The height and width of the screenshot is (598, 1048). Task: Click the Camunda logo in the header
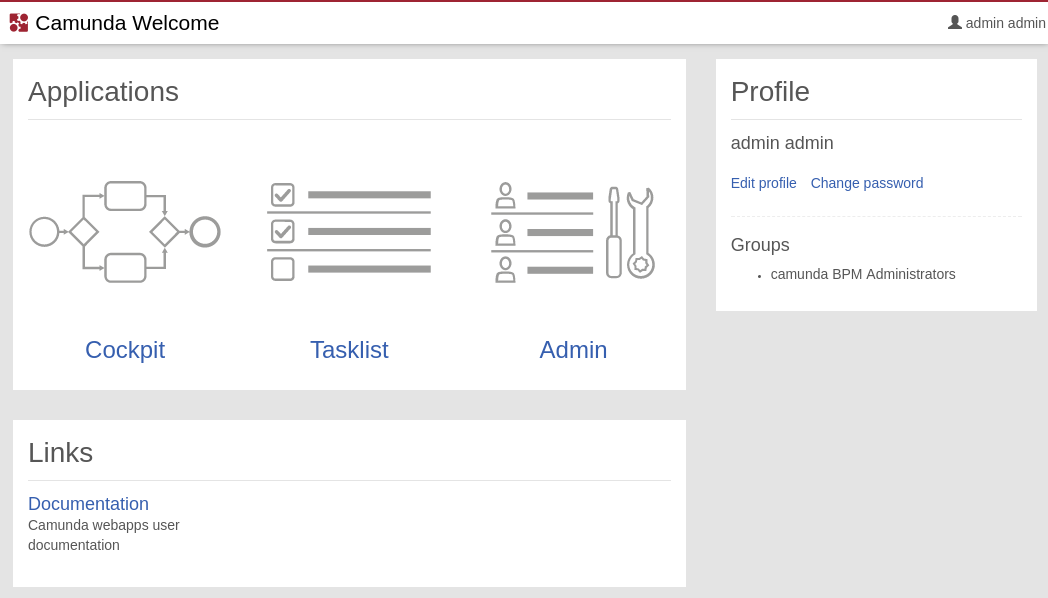19,22
